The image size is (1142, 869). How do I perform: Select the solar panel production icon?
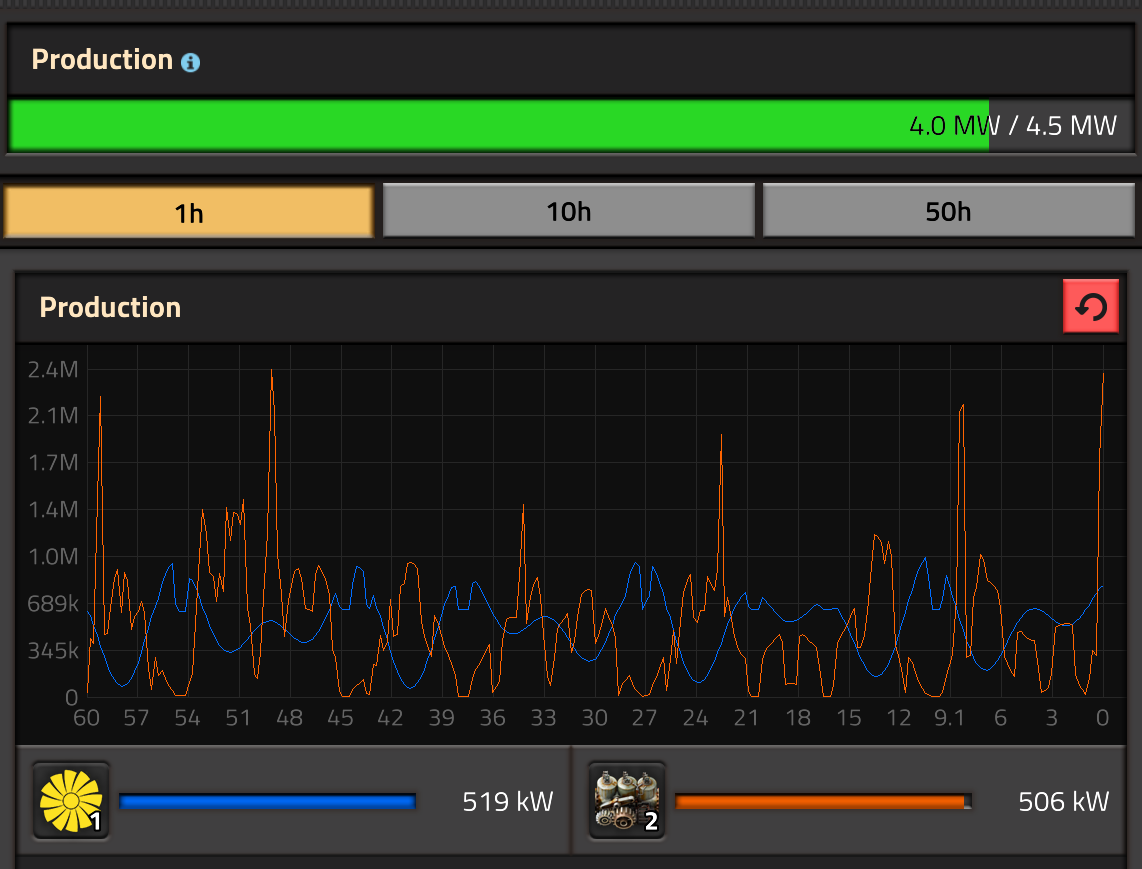(70, 800)
